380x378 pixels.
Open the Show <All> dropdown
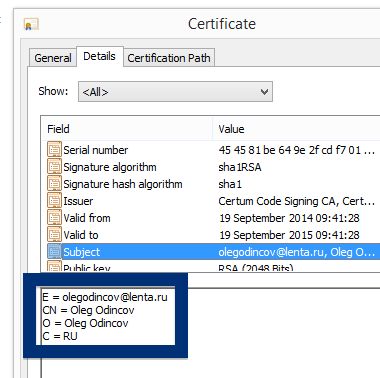click(175, 92)
